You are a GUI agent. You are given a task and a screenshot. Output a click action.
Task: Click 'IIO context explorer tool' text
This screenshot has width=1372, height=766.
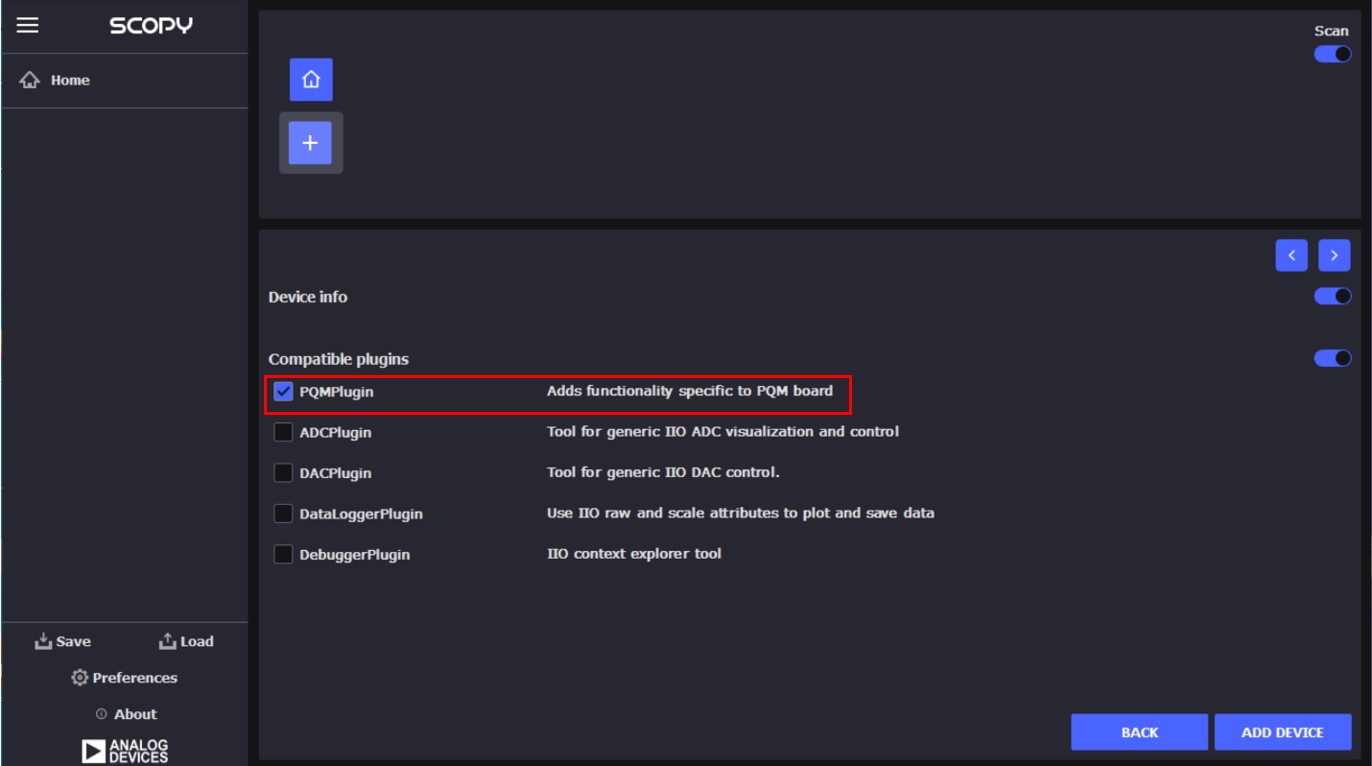coord(634,554)
